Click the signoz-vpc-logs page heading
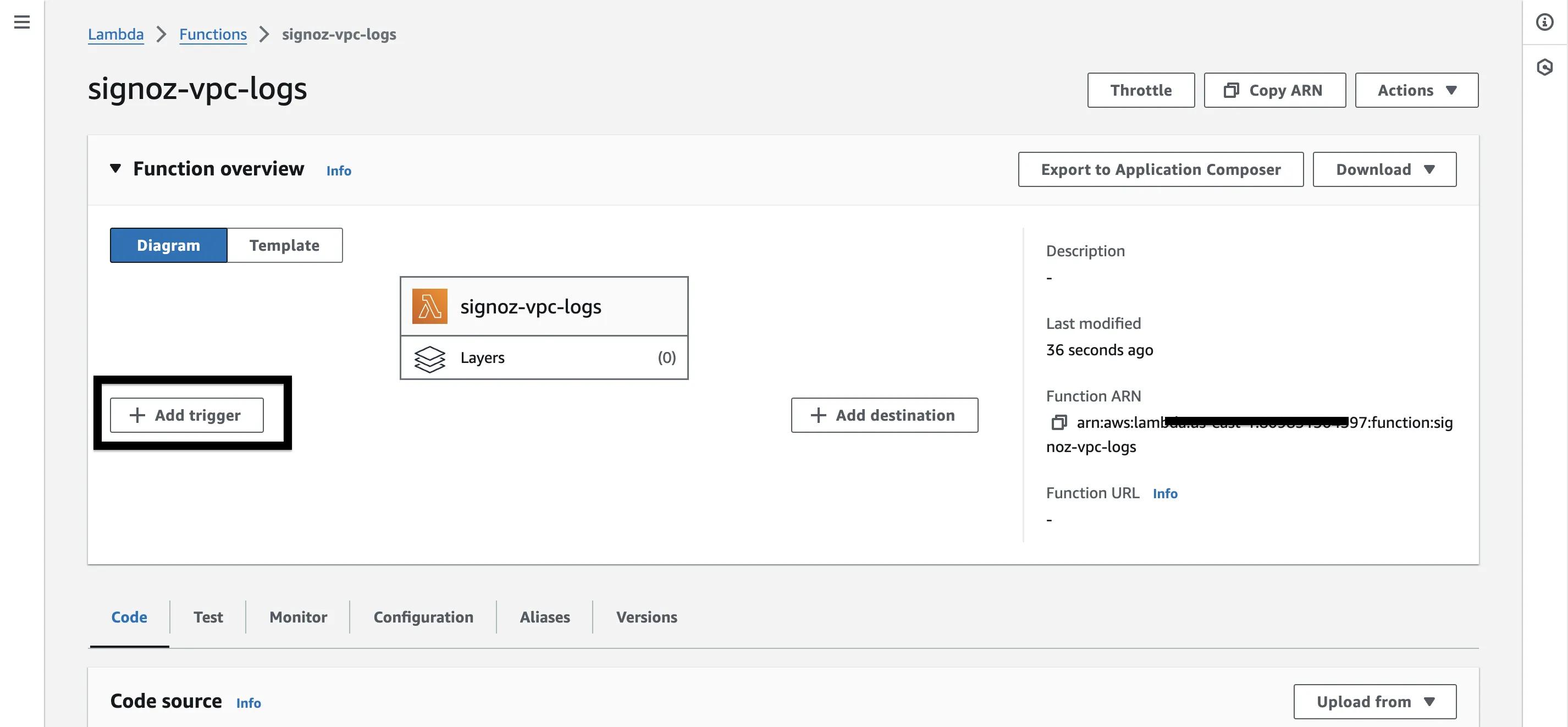This screenshot has width=1568, height=727. (197, 89)
